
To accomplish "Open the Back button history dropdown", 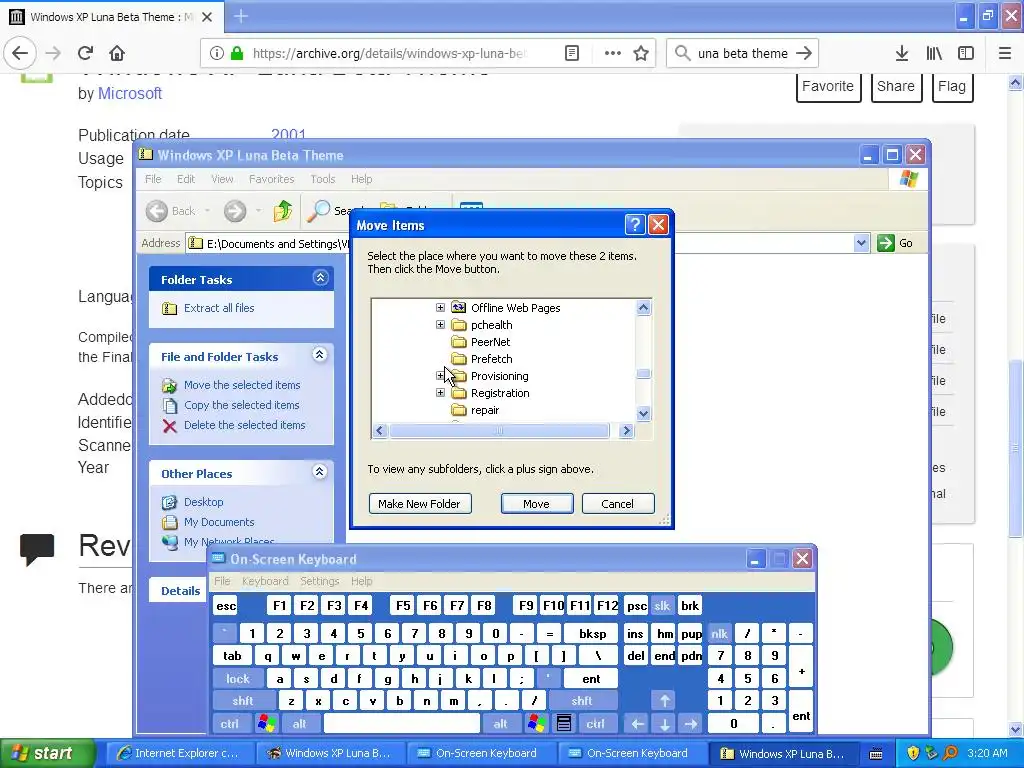I will click(x=207, y=210).
